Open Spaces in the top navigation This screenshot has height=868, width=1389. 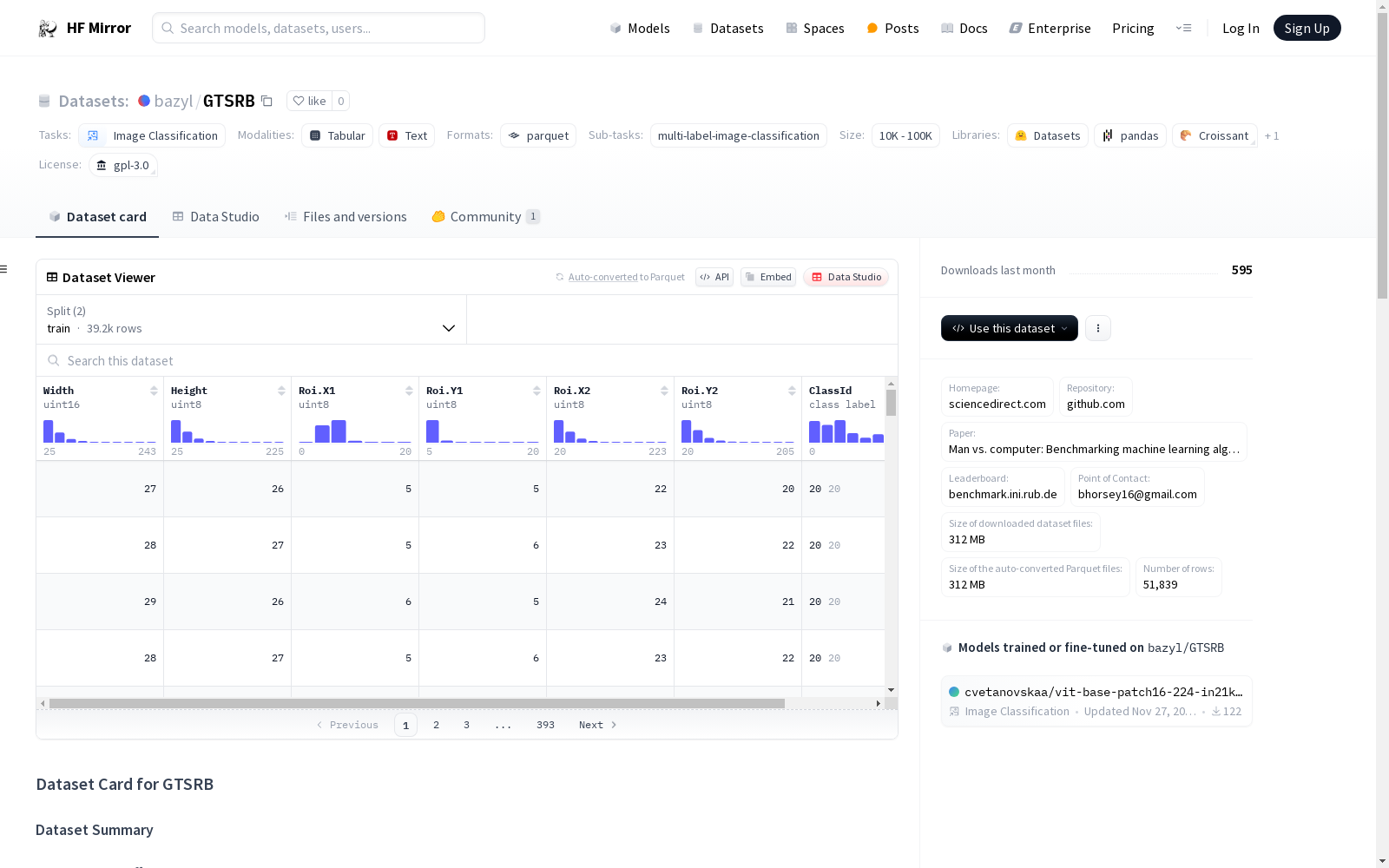815,29
